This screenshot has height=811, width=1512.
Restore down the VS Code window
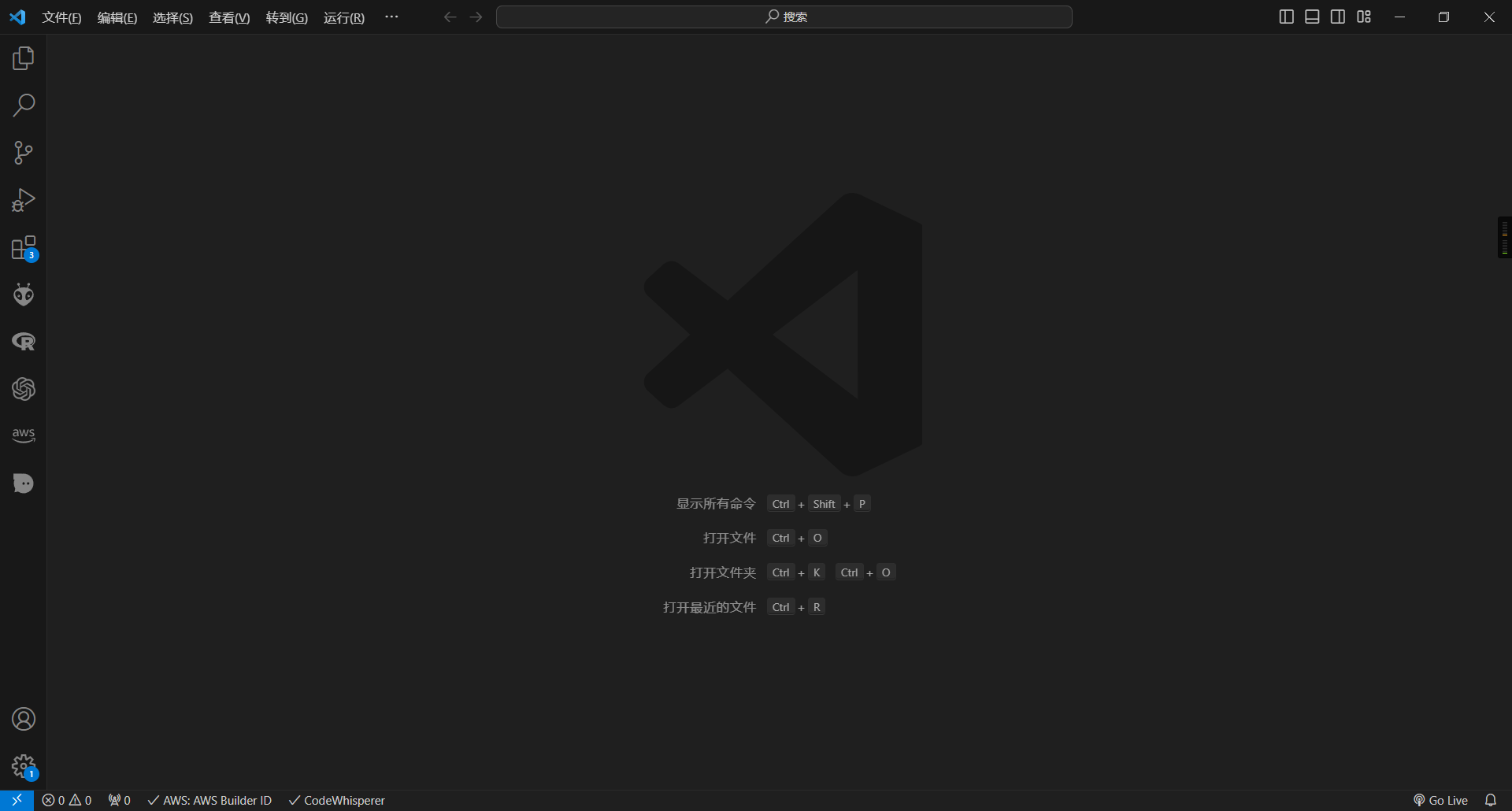tap(1443, 17)
